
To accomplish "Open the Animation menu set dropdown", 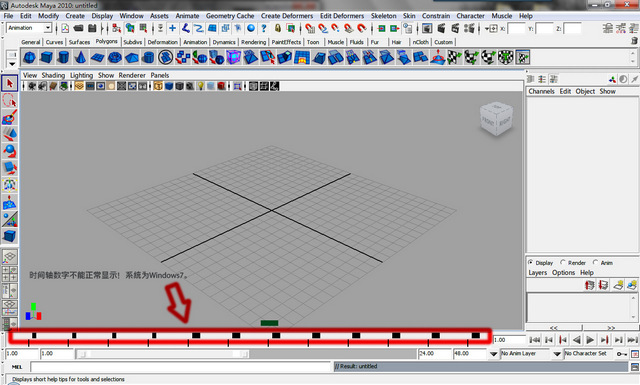I will [x=29, y=28].
